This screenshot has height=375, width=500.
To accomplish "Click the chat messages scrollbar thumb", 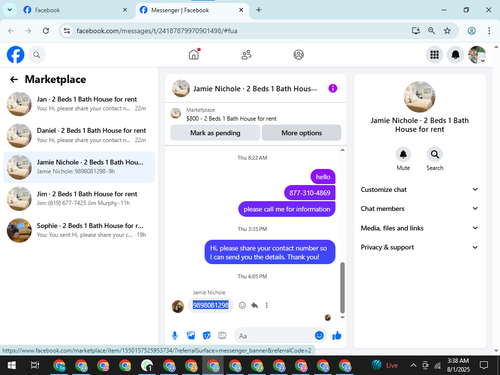I will click(342, 287).
